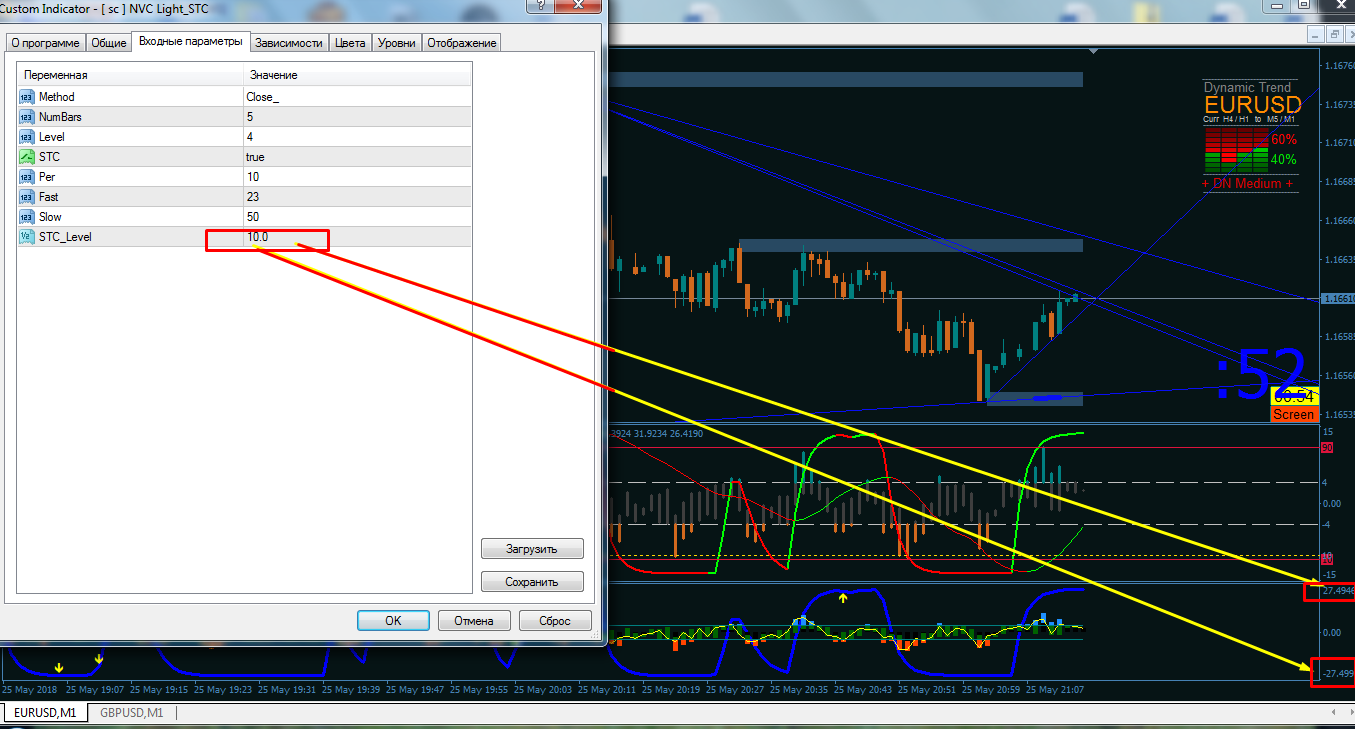
Task: Click the Dynamic Trend EURUSD heading
Action: 1252,98
